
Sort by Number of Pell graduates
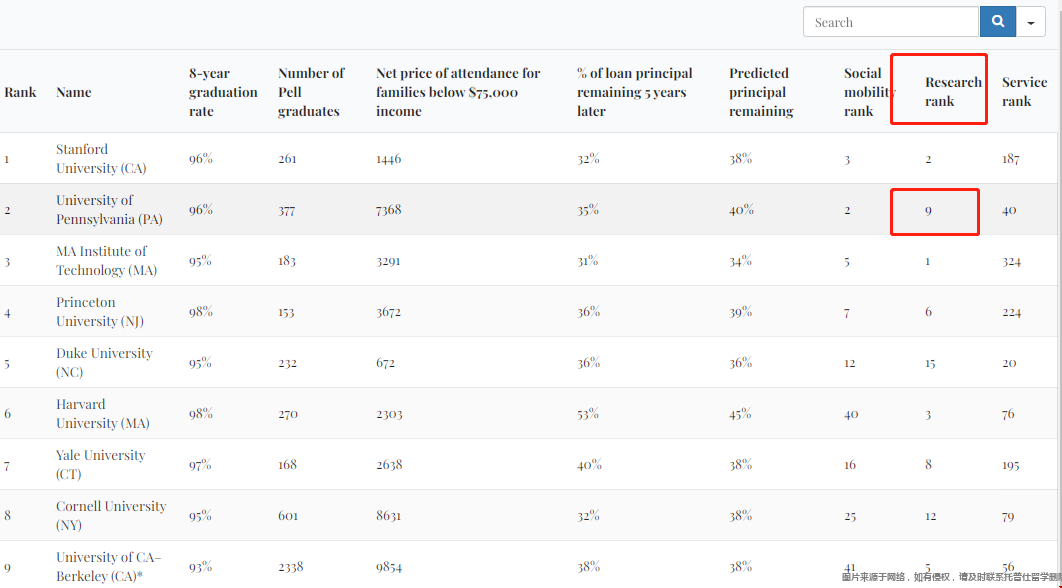[x=310, y=92]
